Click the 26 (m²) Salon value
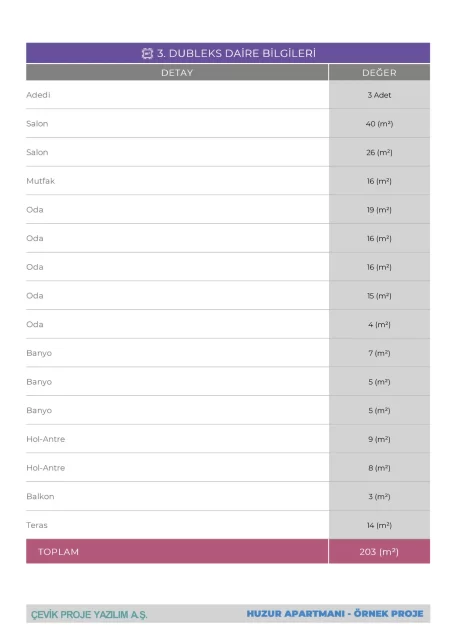Image resolution: width=450 pixels, height=636 pixels. click(x=379, y=153)
